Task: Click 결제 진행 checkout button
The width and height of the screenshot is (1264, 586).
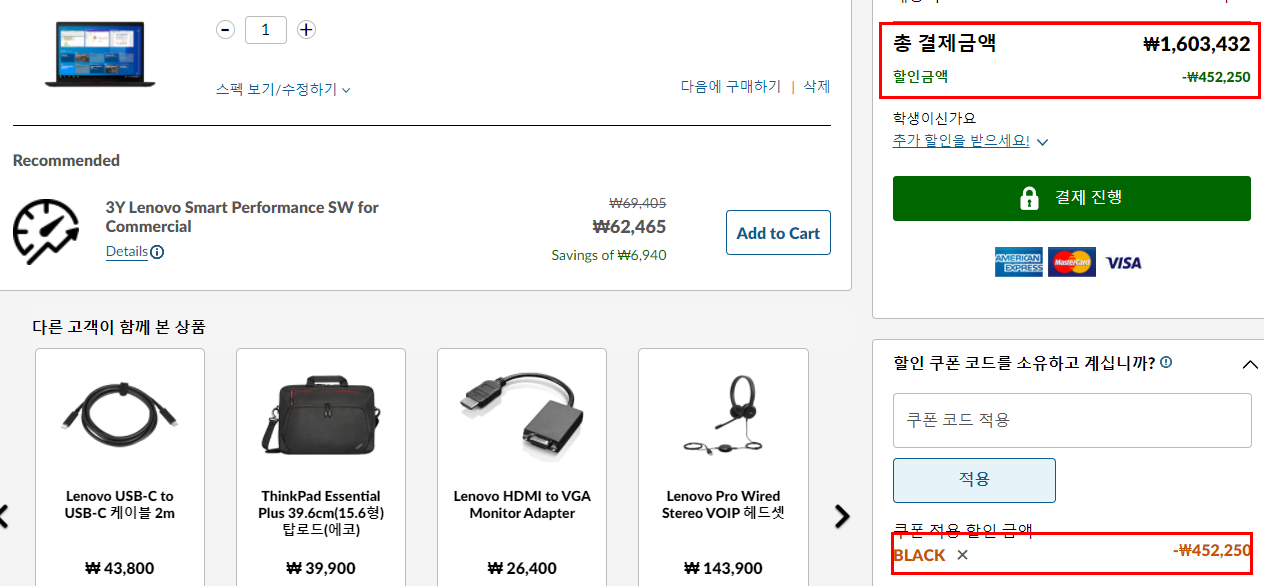Action: point(1072,198)
